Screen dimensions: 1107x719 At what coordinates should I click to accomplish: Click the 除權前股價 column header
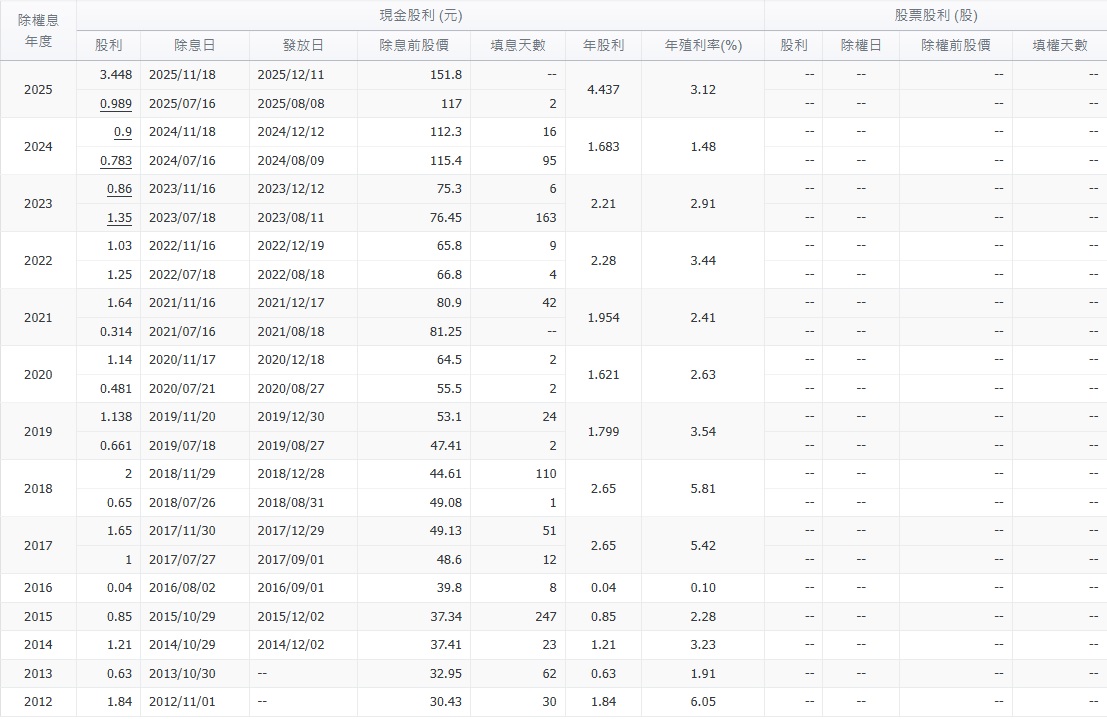[x=955, y=45]
